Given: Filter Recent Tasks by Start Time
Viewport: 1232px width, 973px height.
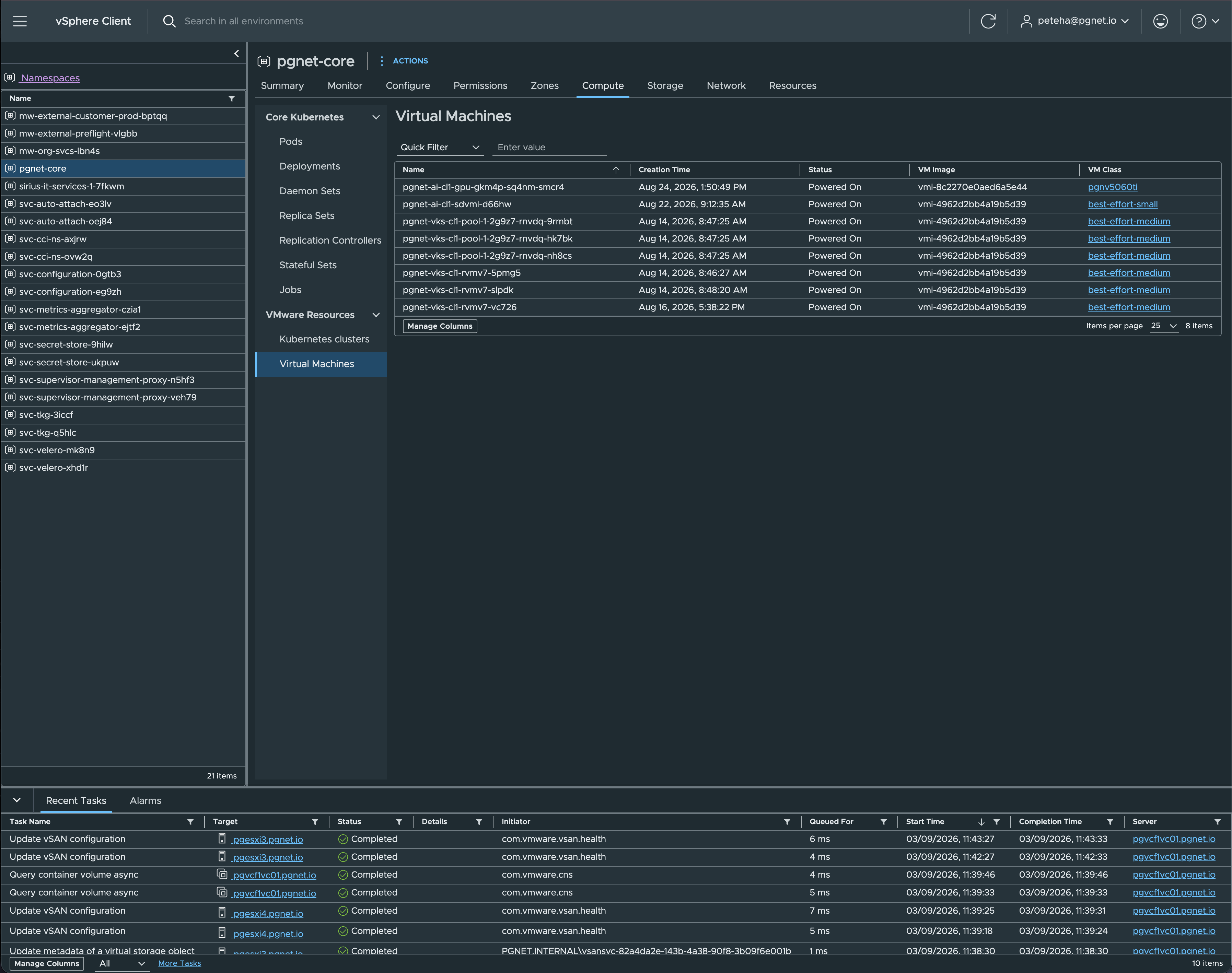Looking at the screenshot, I should pyautogui.click(x=997, y=821).
